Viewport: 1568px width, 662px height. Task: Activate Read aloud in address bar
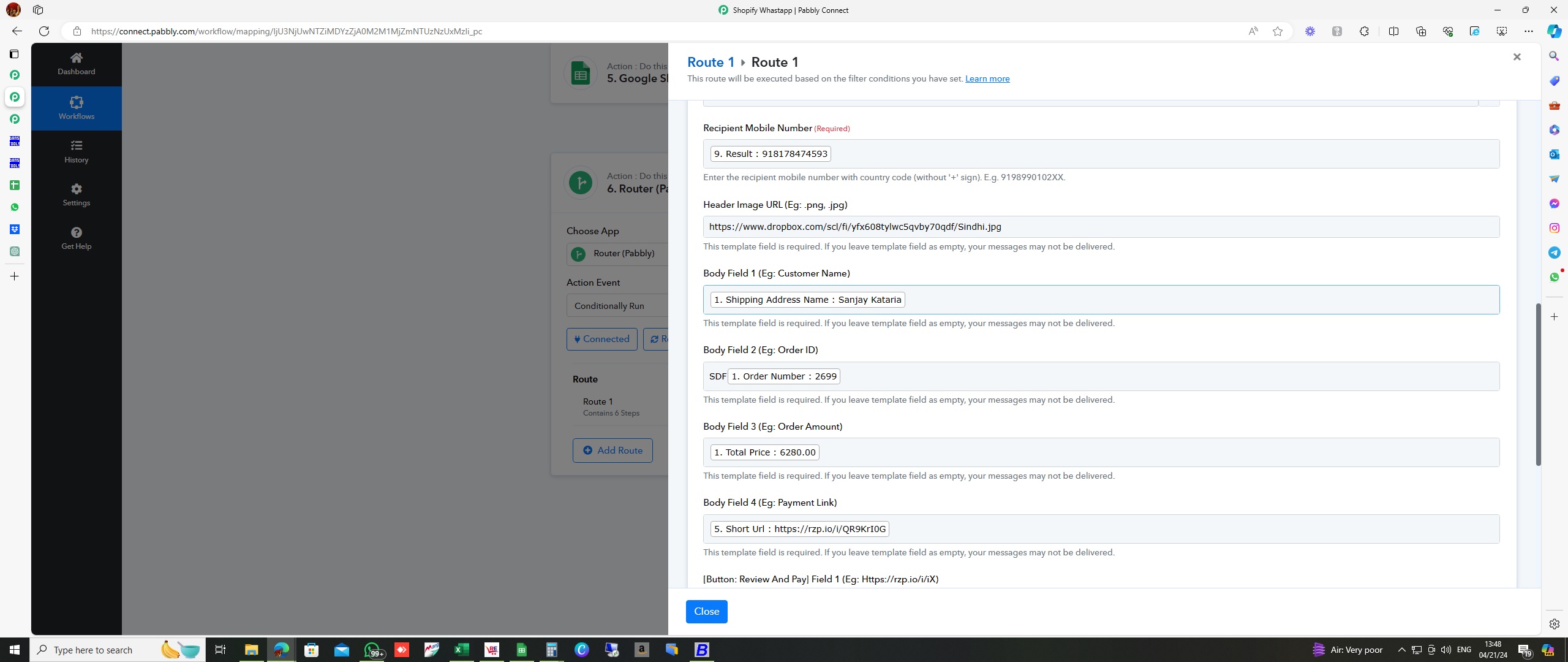click(1253, 31)
